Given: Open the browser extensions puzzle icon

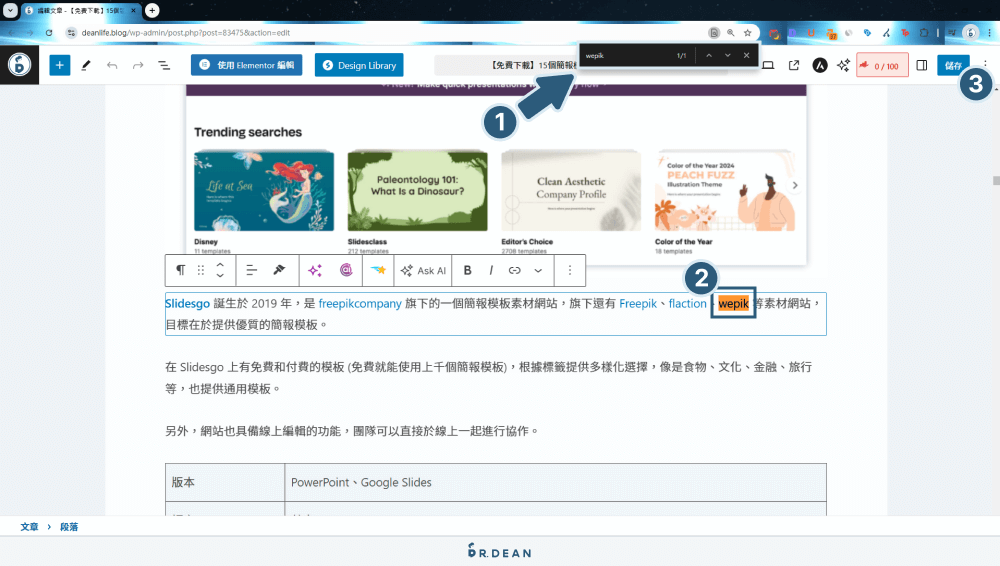Looking at the screenshot, I should (923, 33).
